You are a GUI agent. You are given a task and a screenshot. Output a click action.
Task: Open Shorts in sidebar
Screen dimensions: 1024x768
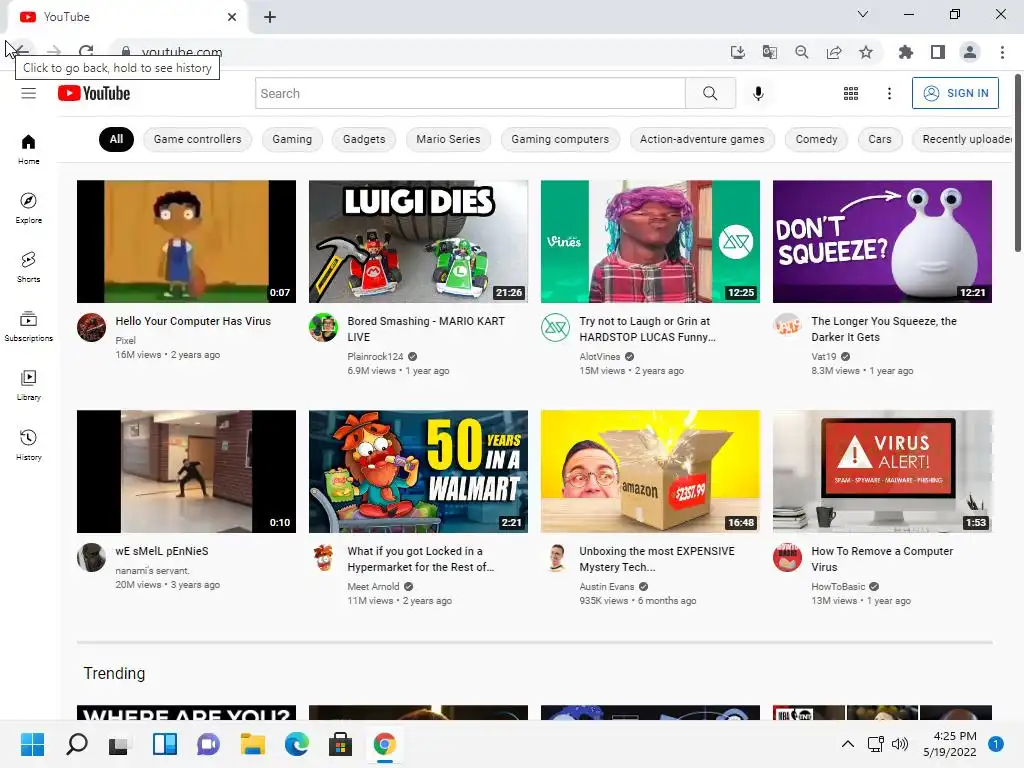click(x=28, y=267)
